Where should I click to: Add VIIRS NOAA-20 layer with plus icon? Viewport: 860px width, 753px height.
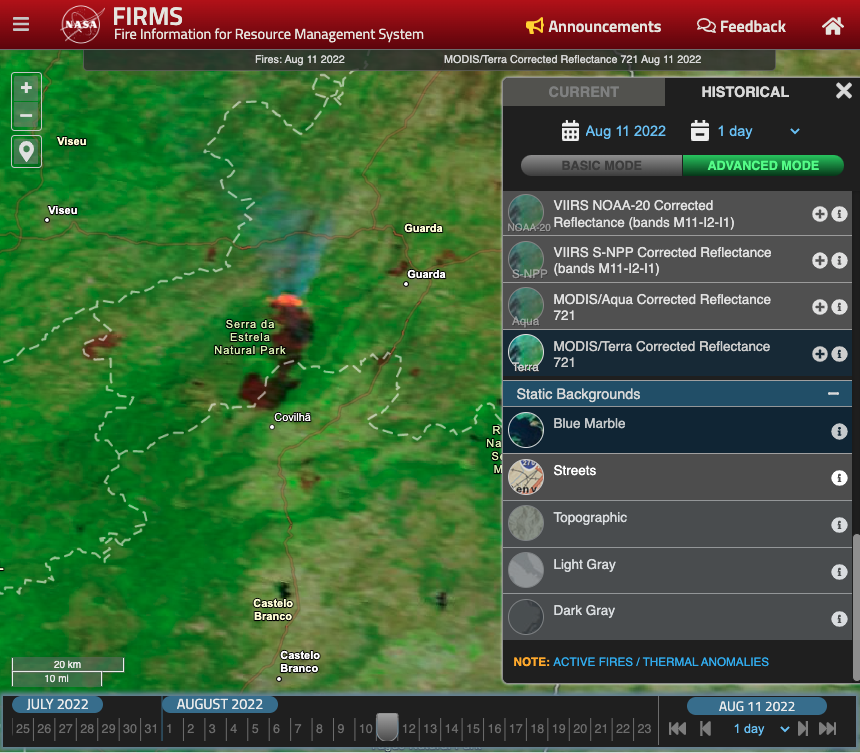pos(819,213)
